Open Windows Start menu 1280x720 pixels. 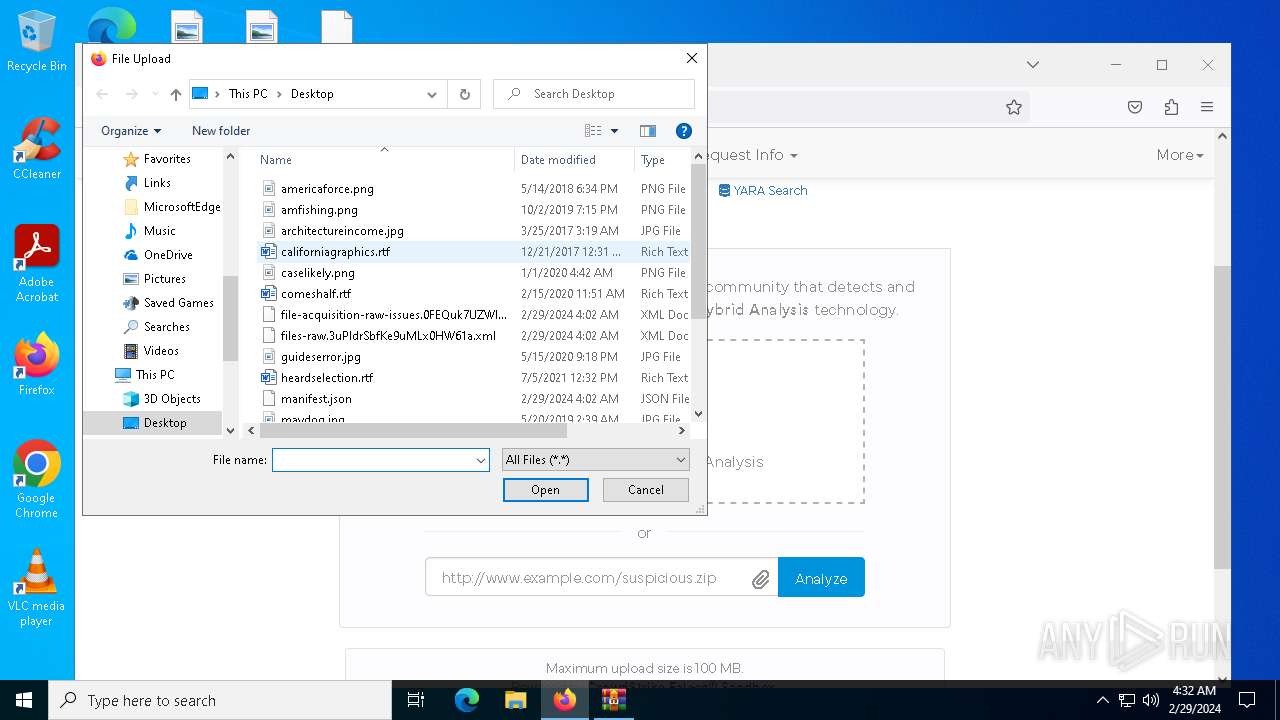tap(24, 700)
